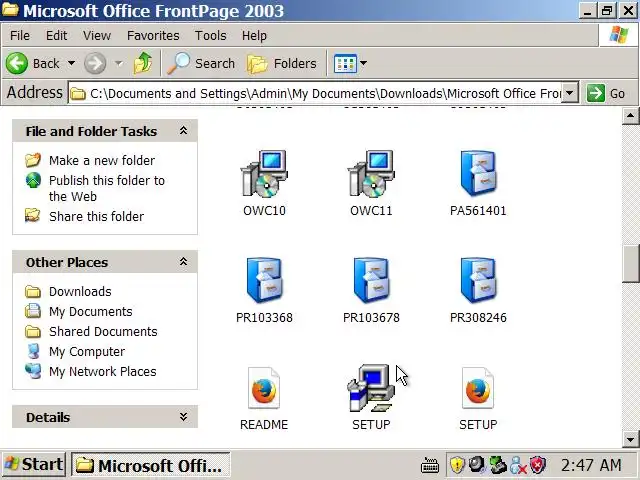This screenshot has width=640, height=480.
Task: Click the 2:47 AM clock
Action: [x=591, y=465]
